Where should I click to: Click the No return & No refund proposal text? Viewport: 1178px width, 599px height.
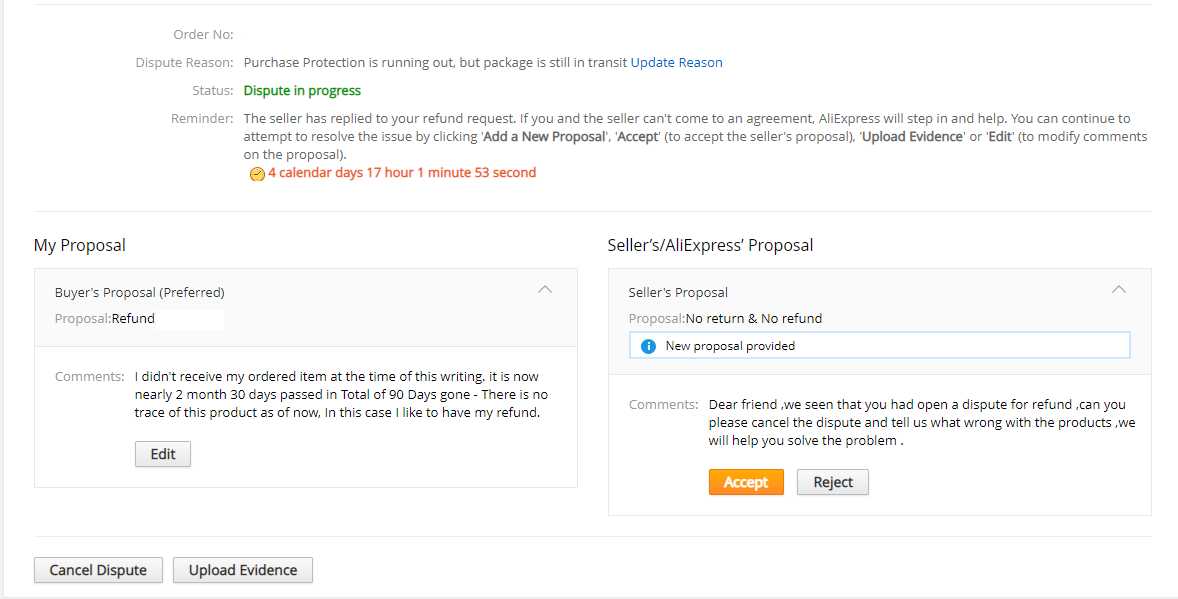754,319
